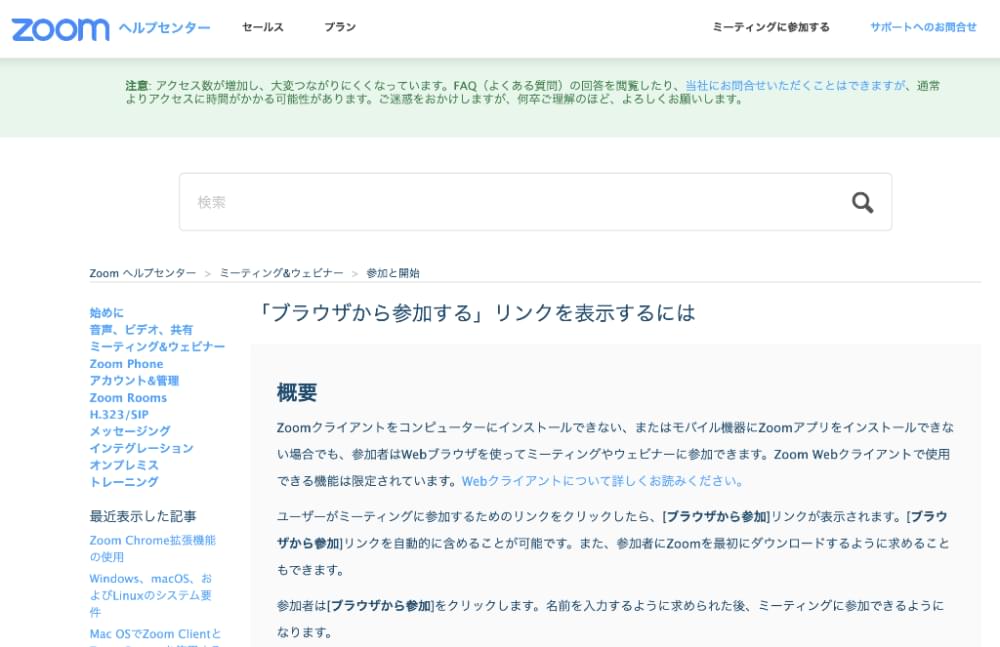The image size is (1000, 647).
Task: Click the magnifying glass search icon
Action: tap(862, 202)
